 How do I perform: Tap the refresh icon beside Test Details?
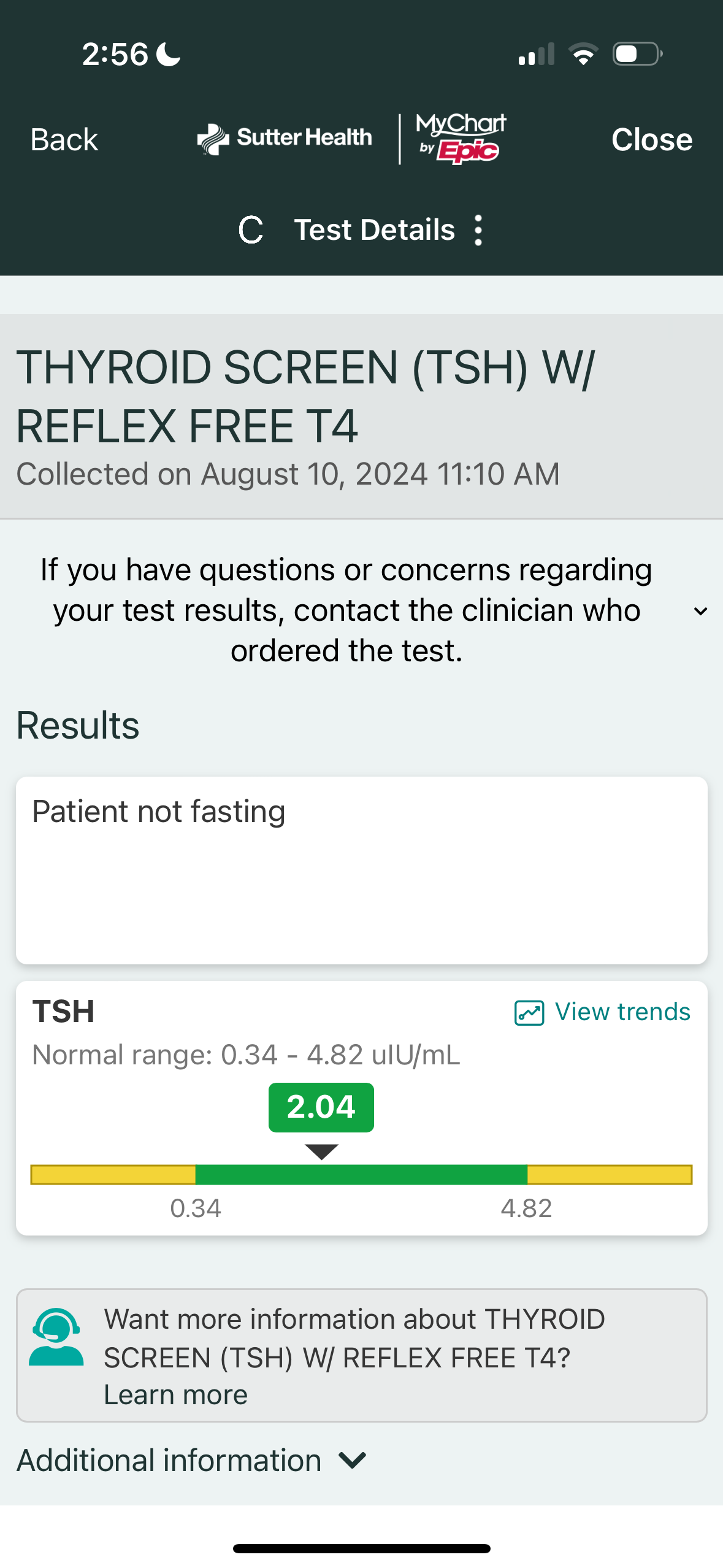click(x=251, y=230)
